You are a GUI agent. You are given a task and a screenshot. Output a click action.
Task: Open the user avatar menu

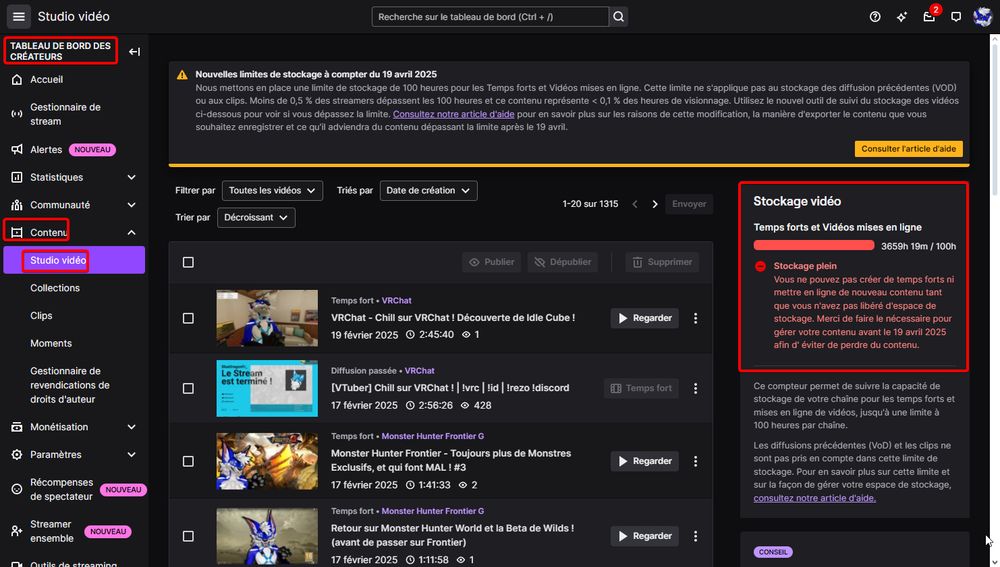coord(982,17)
